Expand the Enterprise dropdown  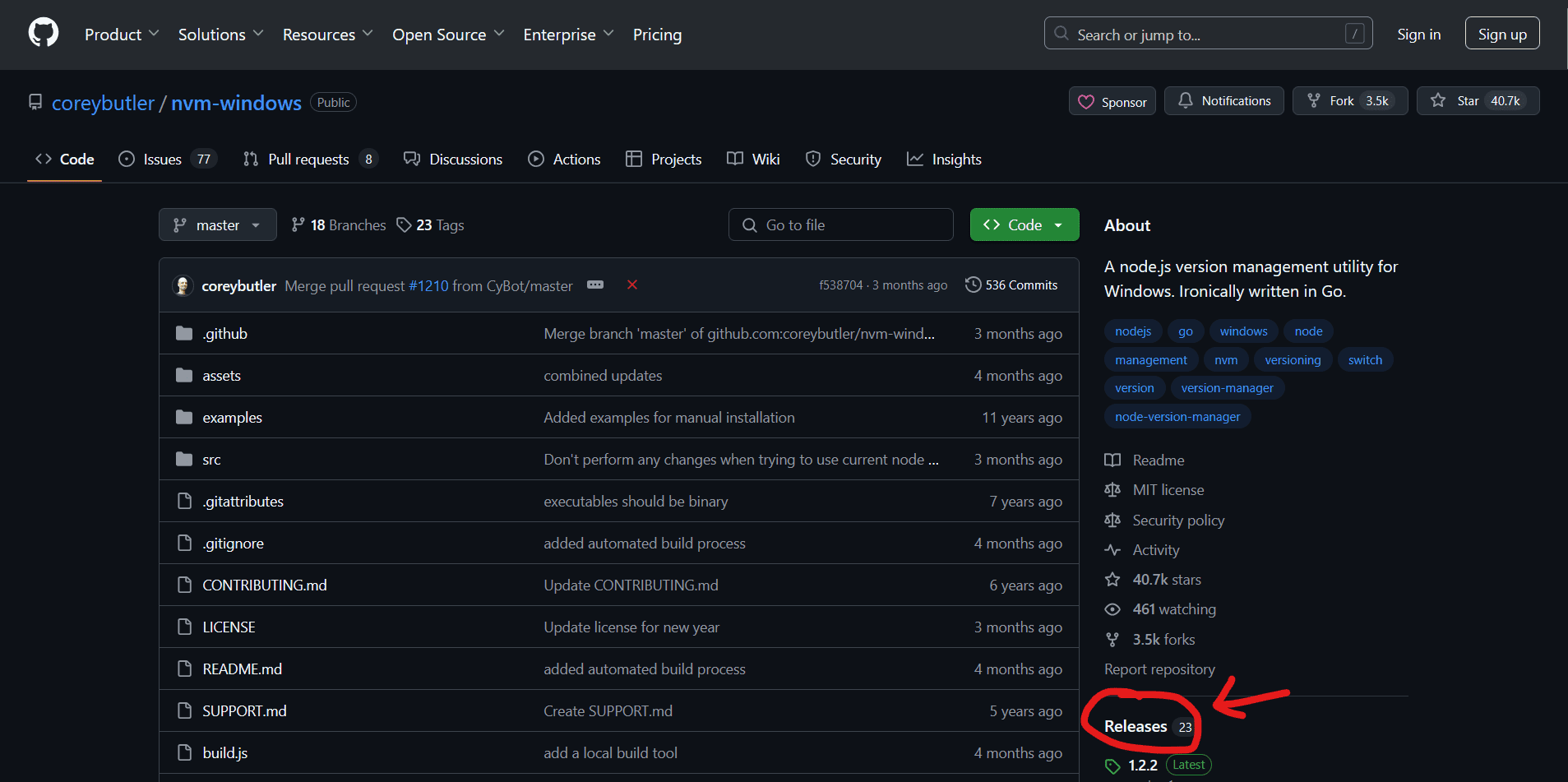coord(568,35)
